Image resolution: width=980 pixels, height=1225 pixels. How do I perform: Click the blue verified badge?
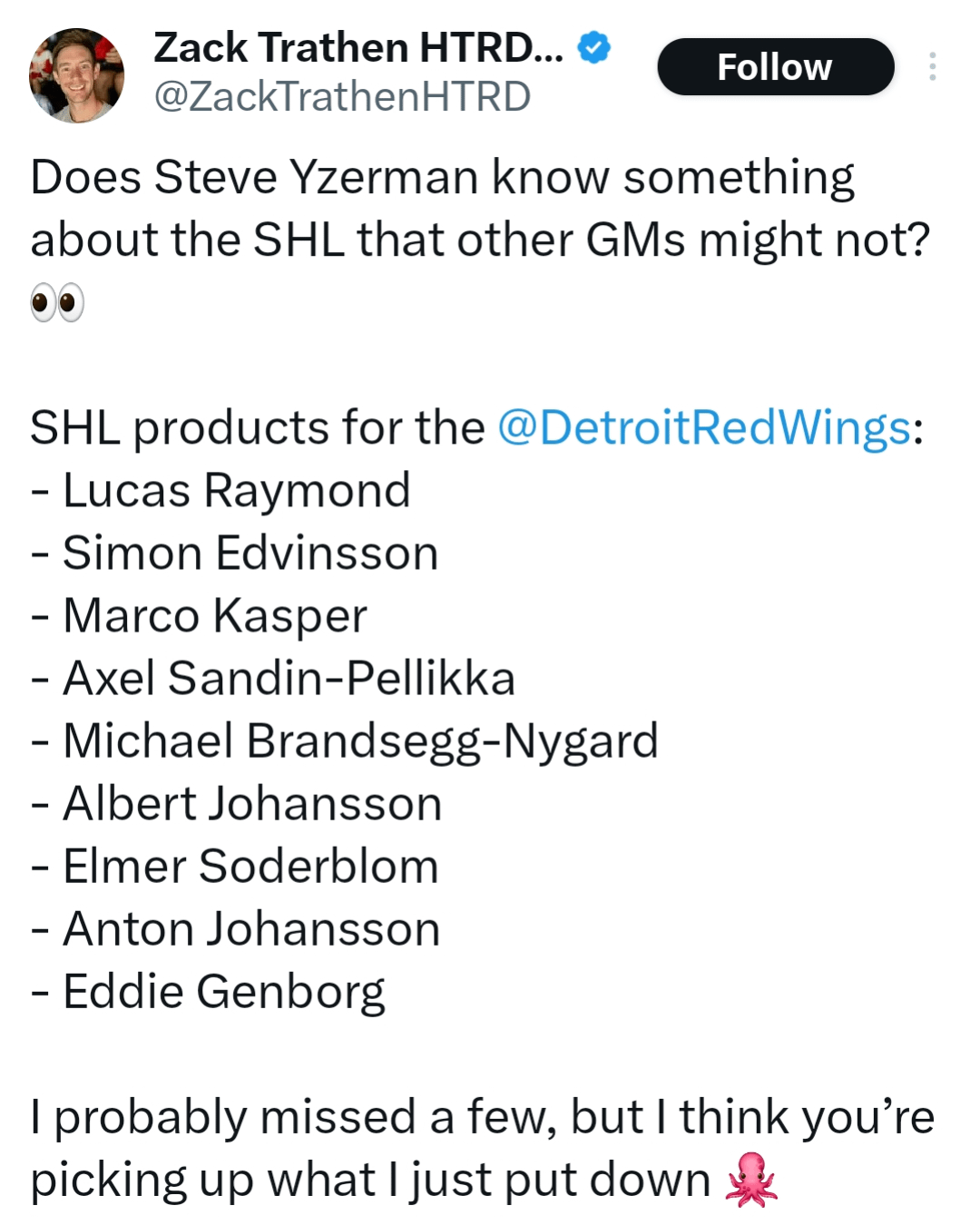[594, 47]
